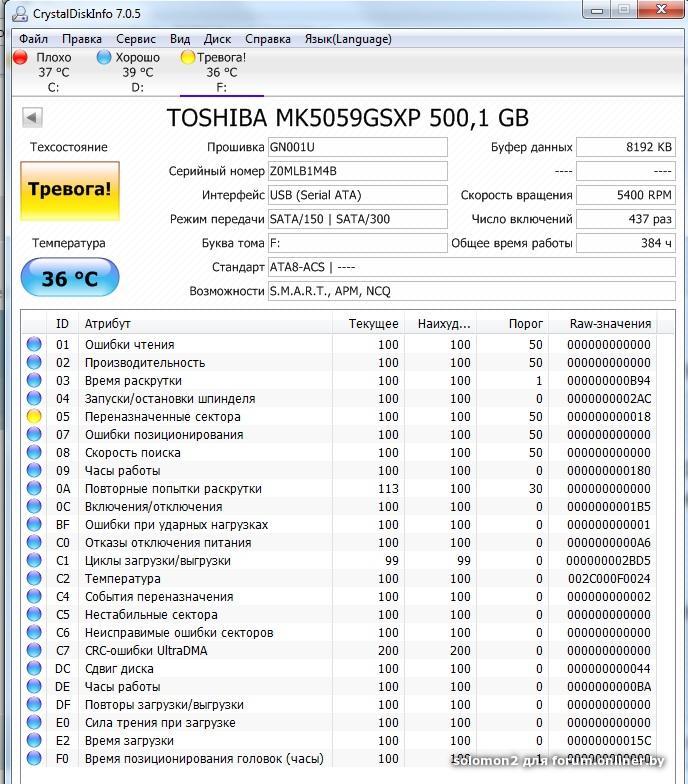
Task: Click blue status icon for Повторы загрузки/выгрузки
Action: click(34, 704)
